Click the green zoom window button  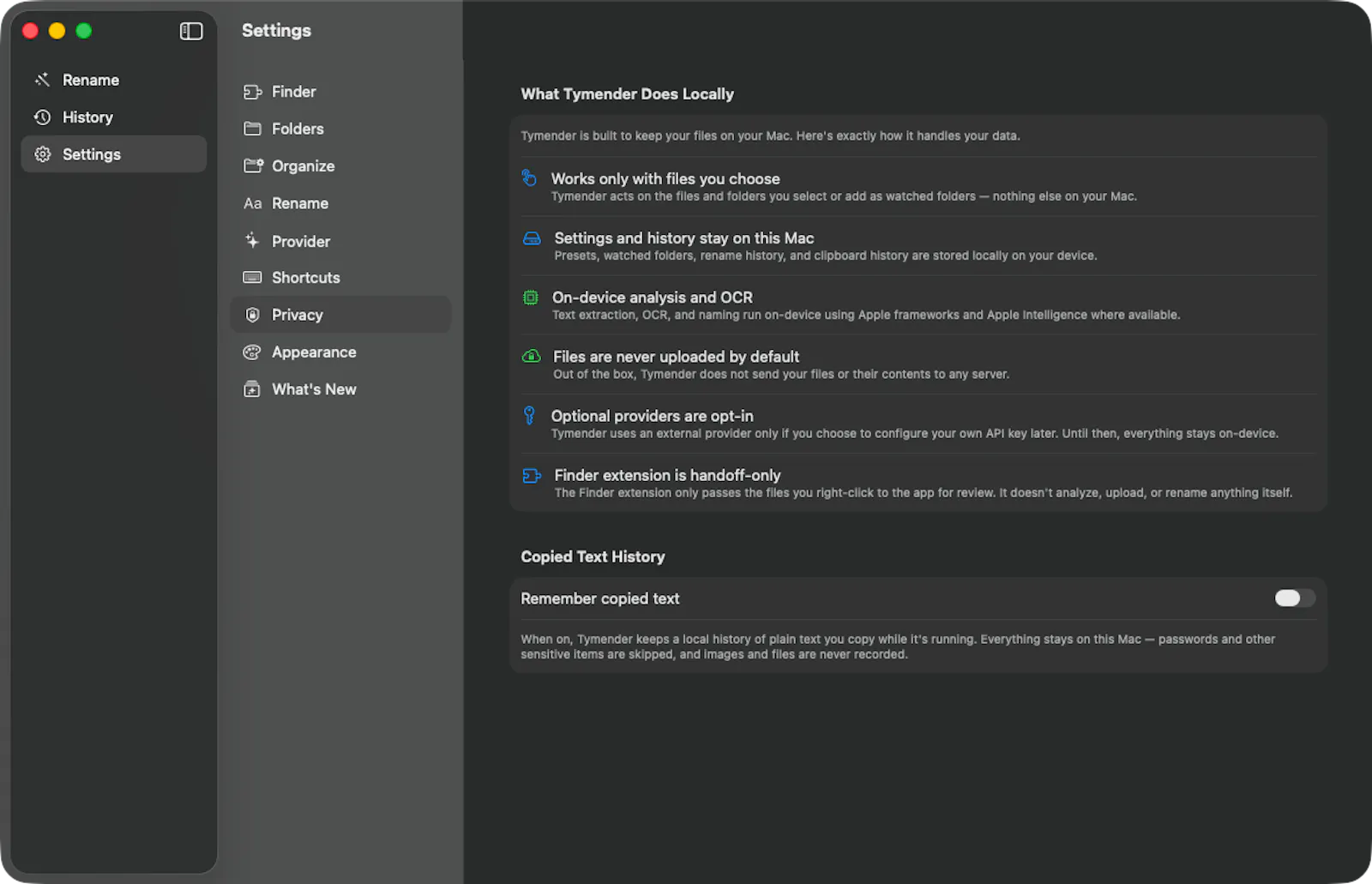point(84,31)
